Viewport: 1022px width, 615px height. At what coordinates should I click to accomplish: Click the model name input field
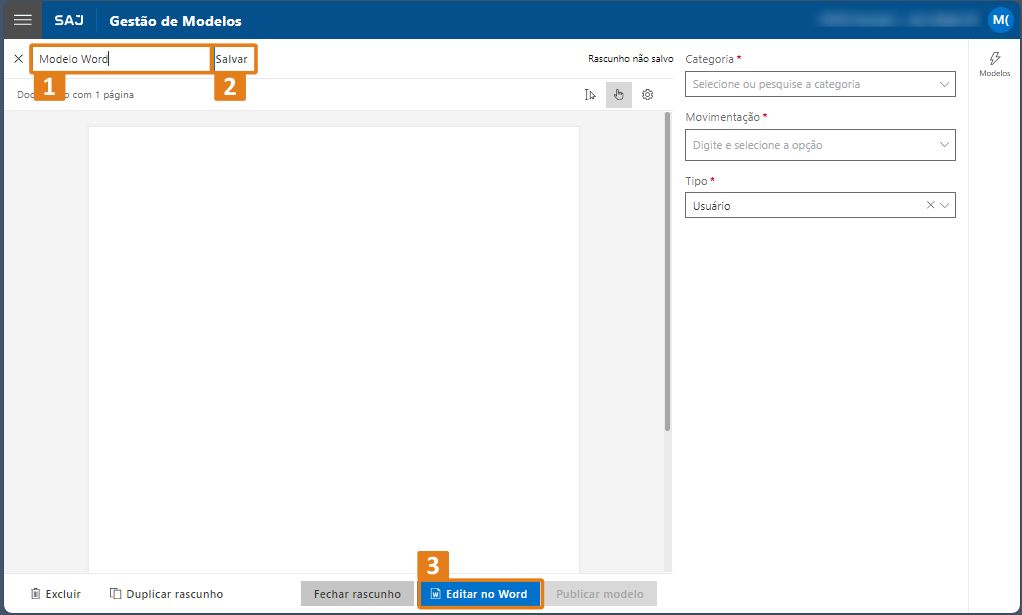(x=120, y=59)
